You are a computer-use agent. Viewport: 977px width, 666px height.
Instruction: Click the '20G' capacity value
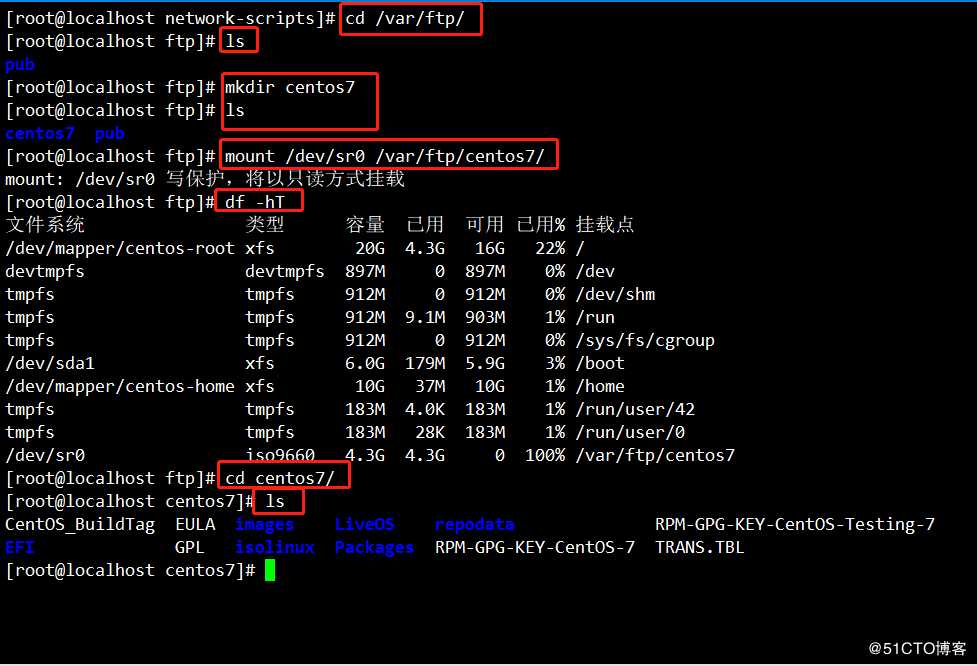coord(370,248)
